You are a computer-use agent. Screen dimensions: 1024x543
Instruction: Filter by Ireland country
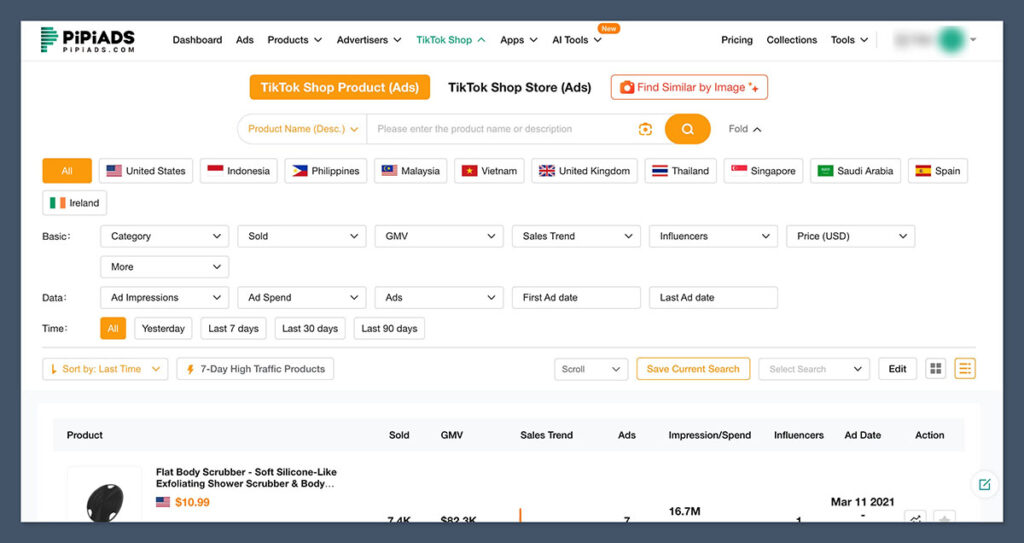pyautogui.click(x=74, y=203)
